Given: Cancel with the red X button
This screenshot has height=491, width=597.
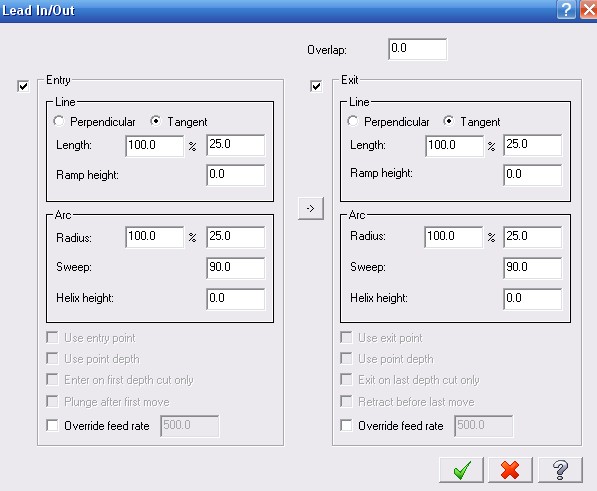Looking at the screenshot, I should 510,470.
